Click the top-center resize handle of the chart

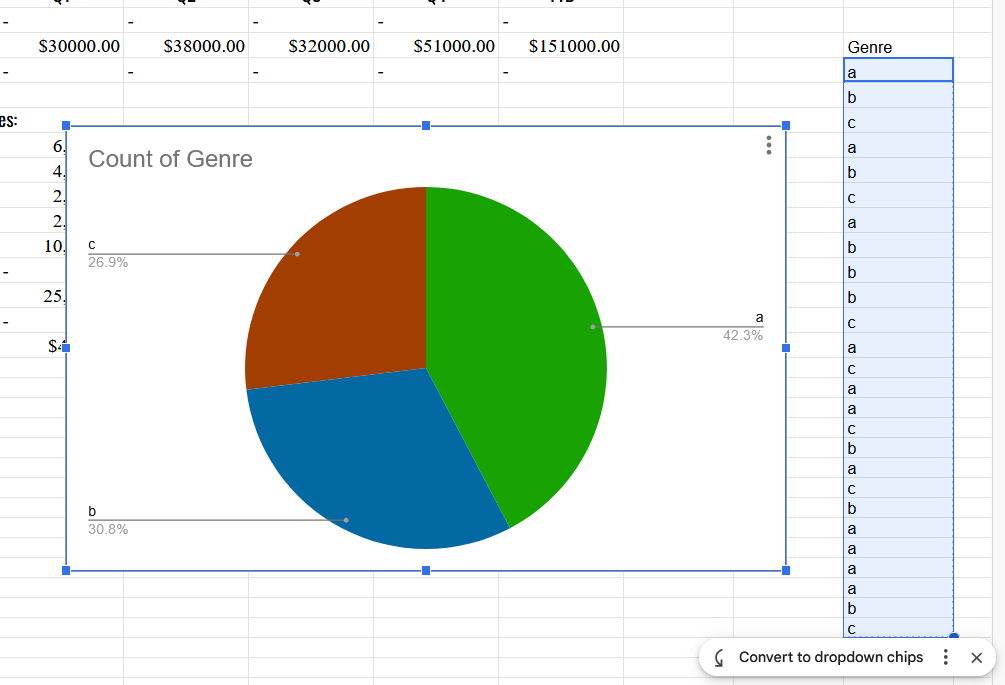click(x=426, y=125)
